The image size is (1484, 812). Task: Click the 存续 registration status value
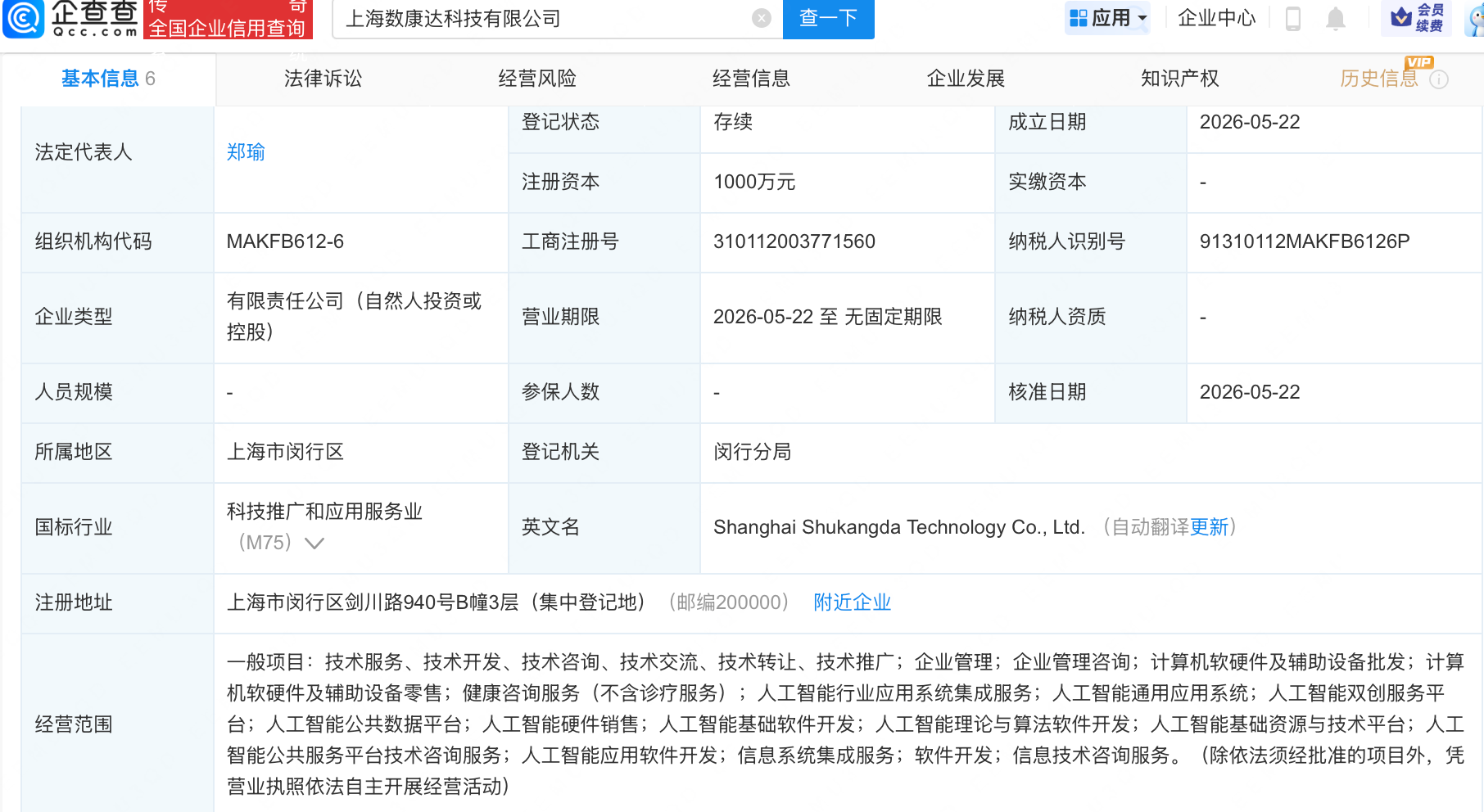[x=733, y=122]
